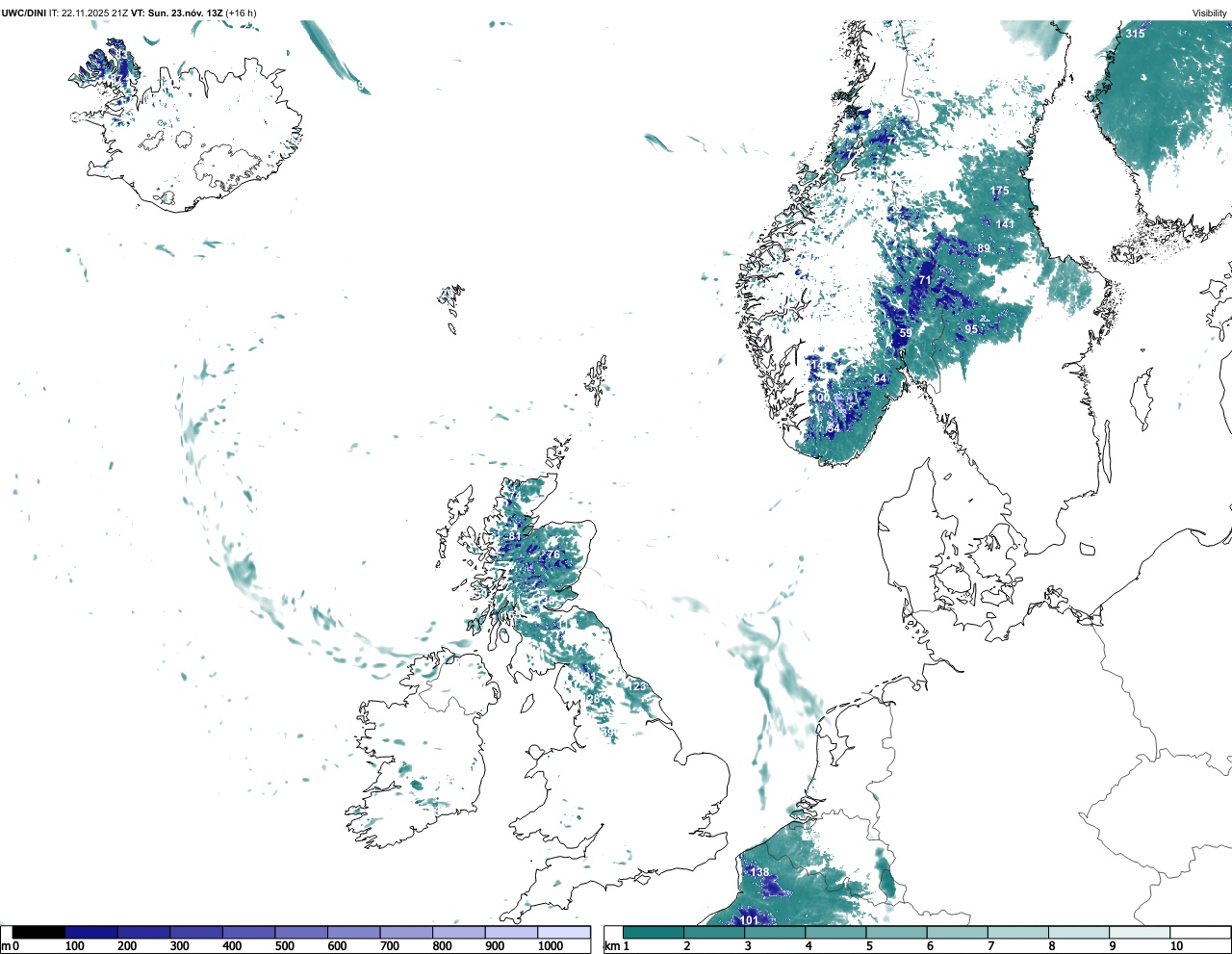Choose the lightest 9–10 km legend swatch
Viewport: 1232px width, 954px height.
point(1140,932)
